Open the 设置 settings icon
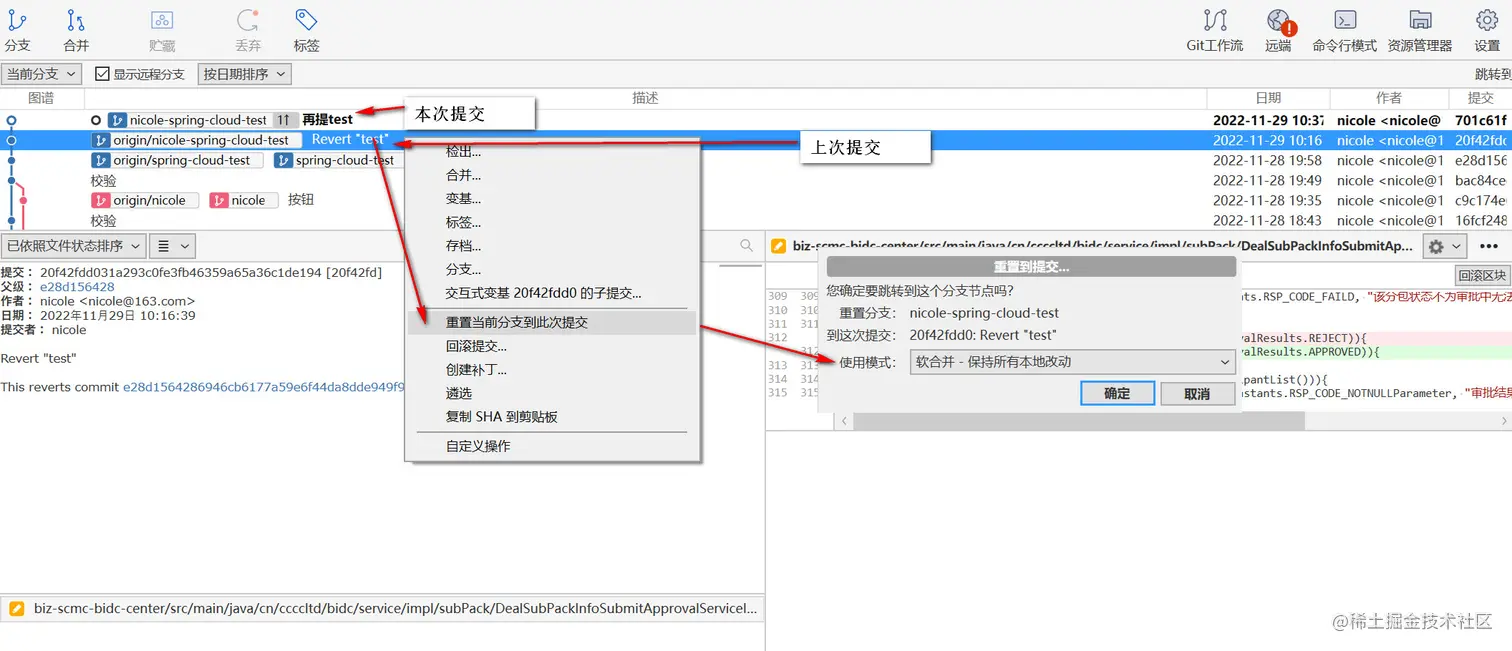This screenshot has height=651, width=1512. [1487, 31]
